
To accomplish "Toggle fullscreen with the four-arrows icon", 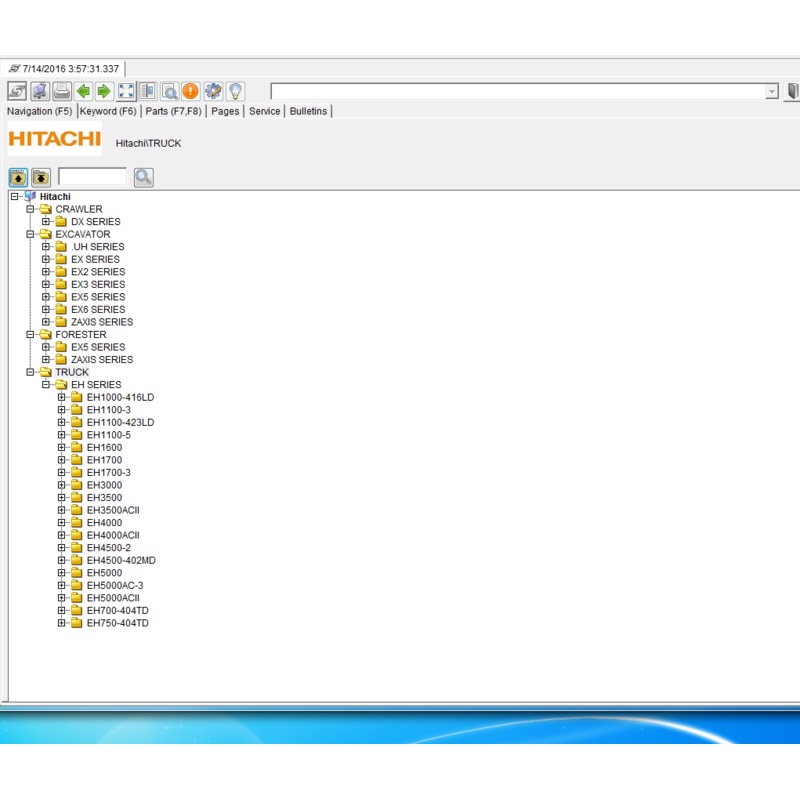I will tap(126, 91).
